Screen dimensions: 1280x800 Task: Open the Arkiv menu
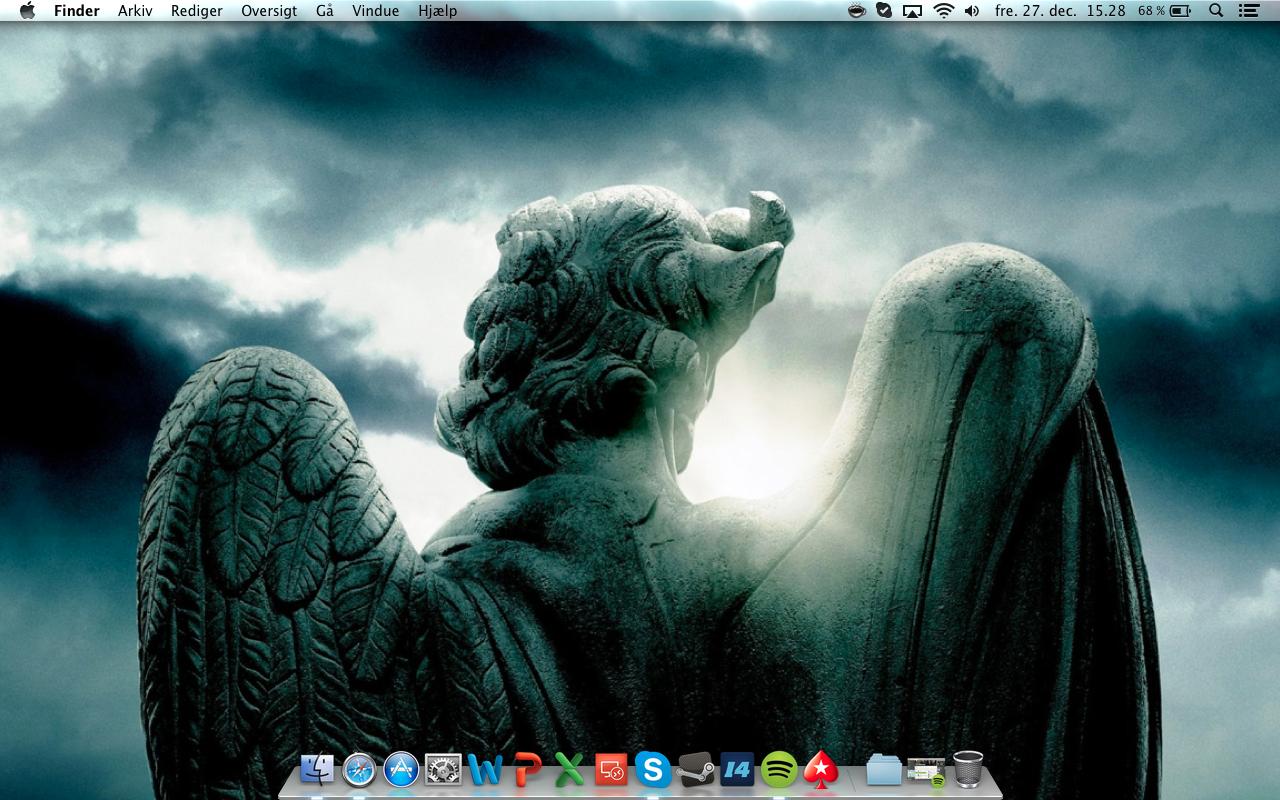tap(135, 11)
